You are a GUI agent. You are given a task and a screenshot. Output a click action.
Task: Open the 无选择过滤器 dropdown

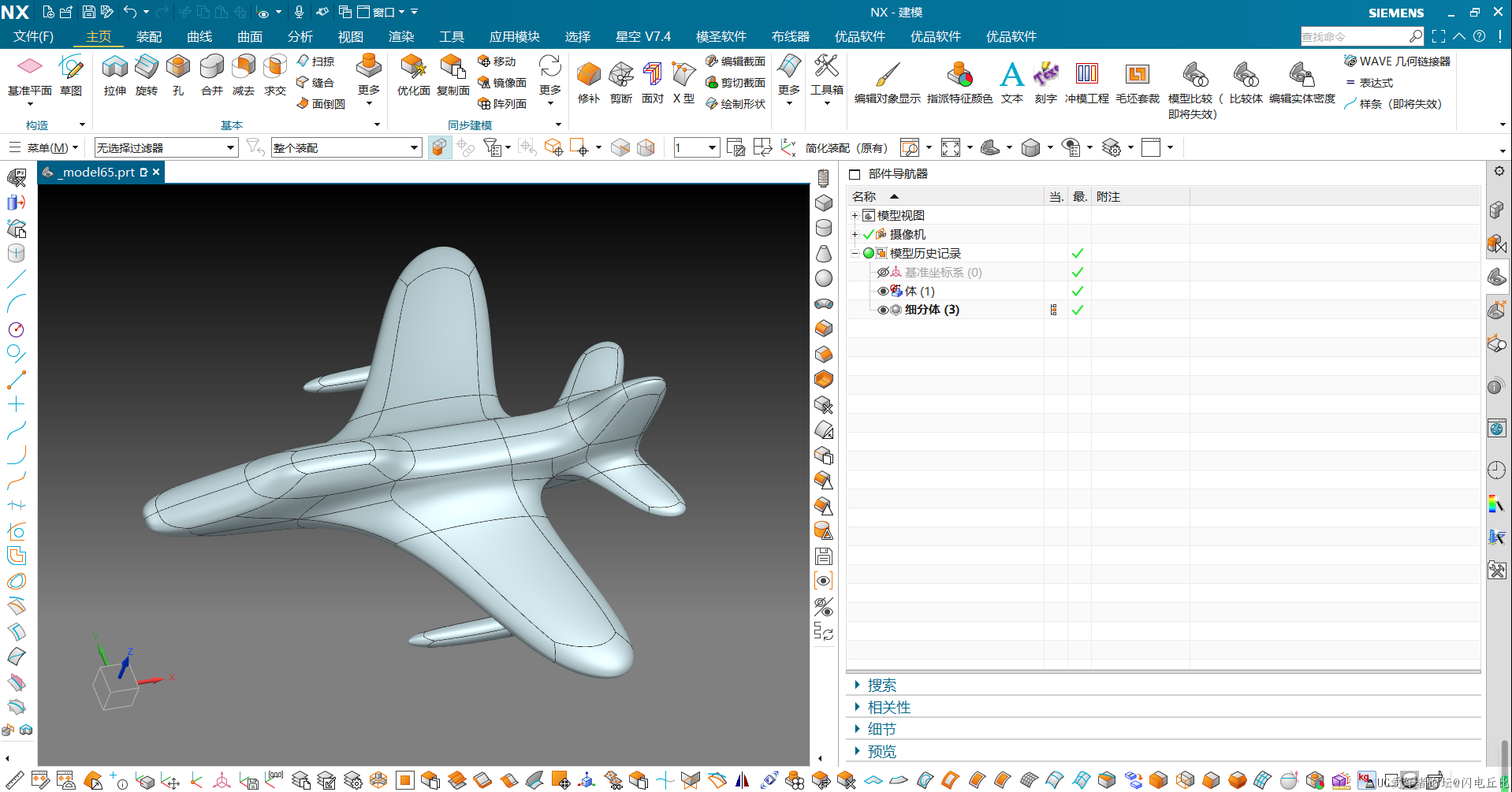[x=166, y=147]
